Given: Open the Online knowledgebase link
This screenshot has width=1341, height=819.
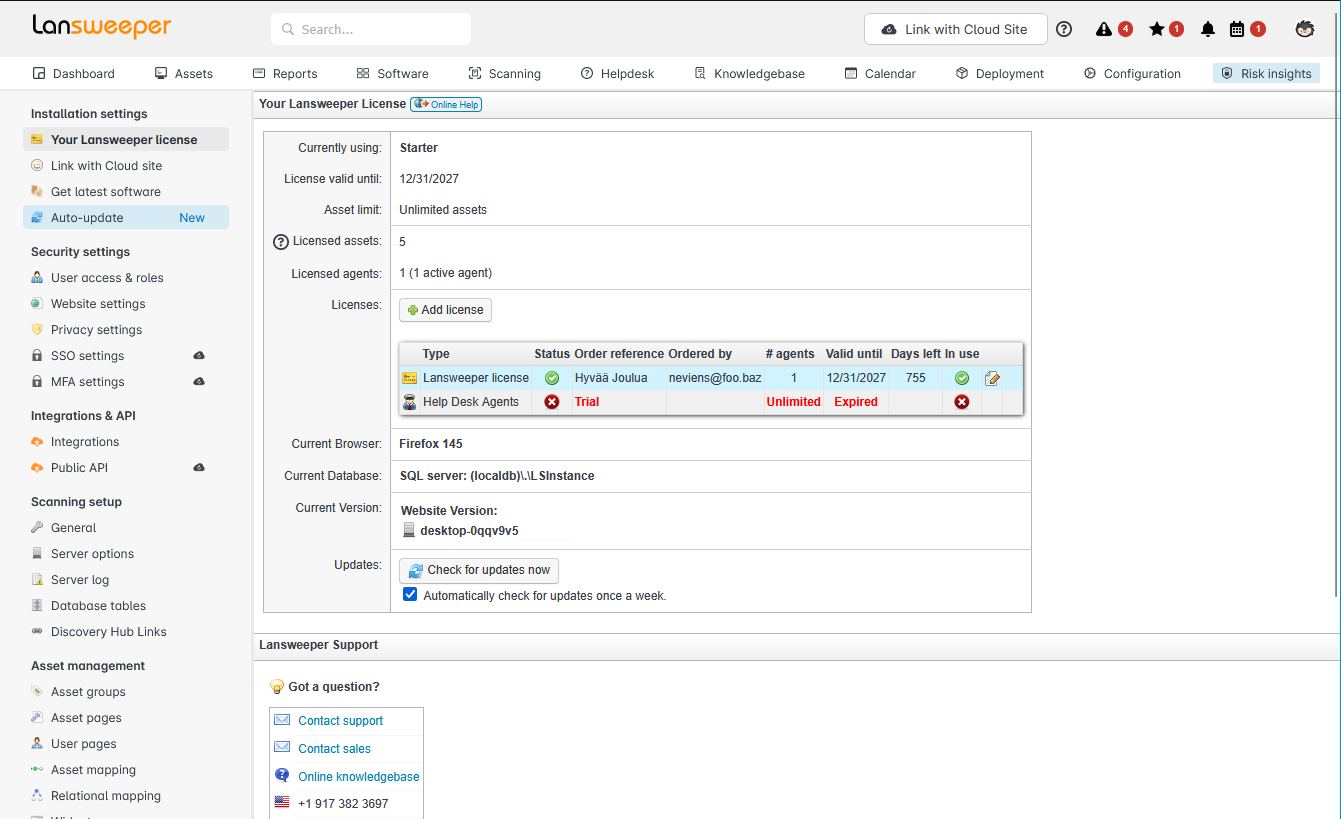Looking at the screenshot, I should [359, 777].
